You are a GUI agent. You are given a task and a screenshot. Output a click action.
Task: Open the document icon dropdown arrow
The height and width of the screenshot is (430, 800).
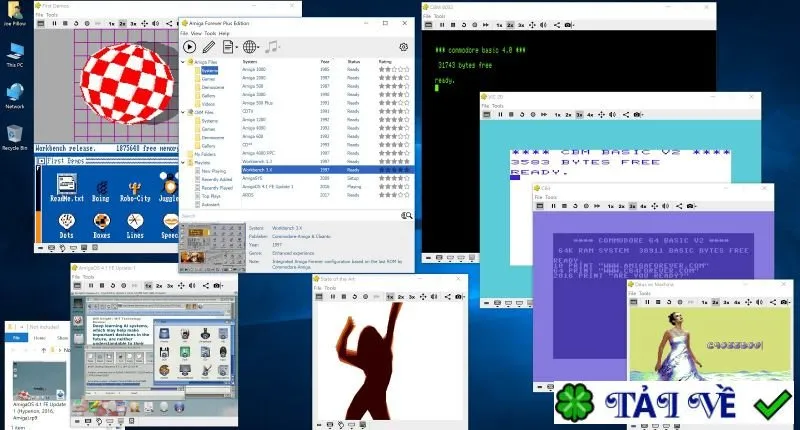coord(235,47)
